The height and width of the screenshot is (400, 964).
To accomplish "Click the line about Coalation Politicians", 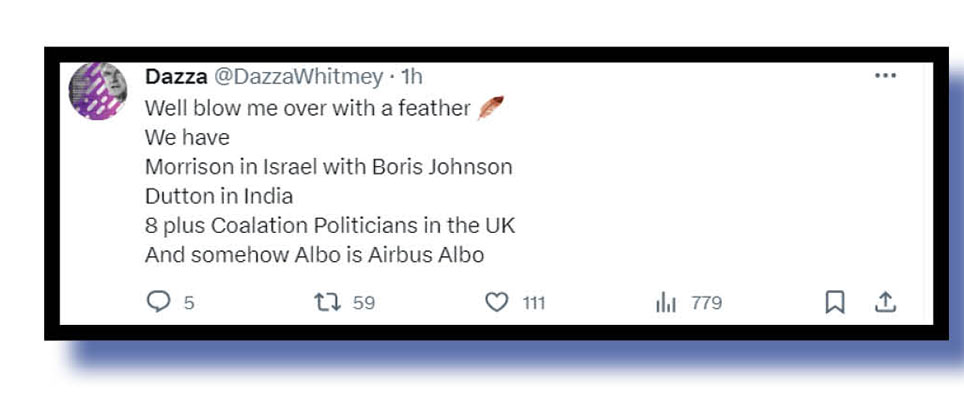I will (330, 225).
